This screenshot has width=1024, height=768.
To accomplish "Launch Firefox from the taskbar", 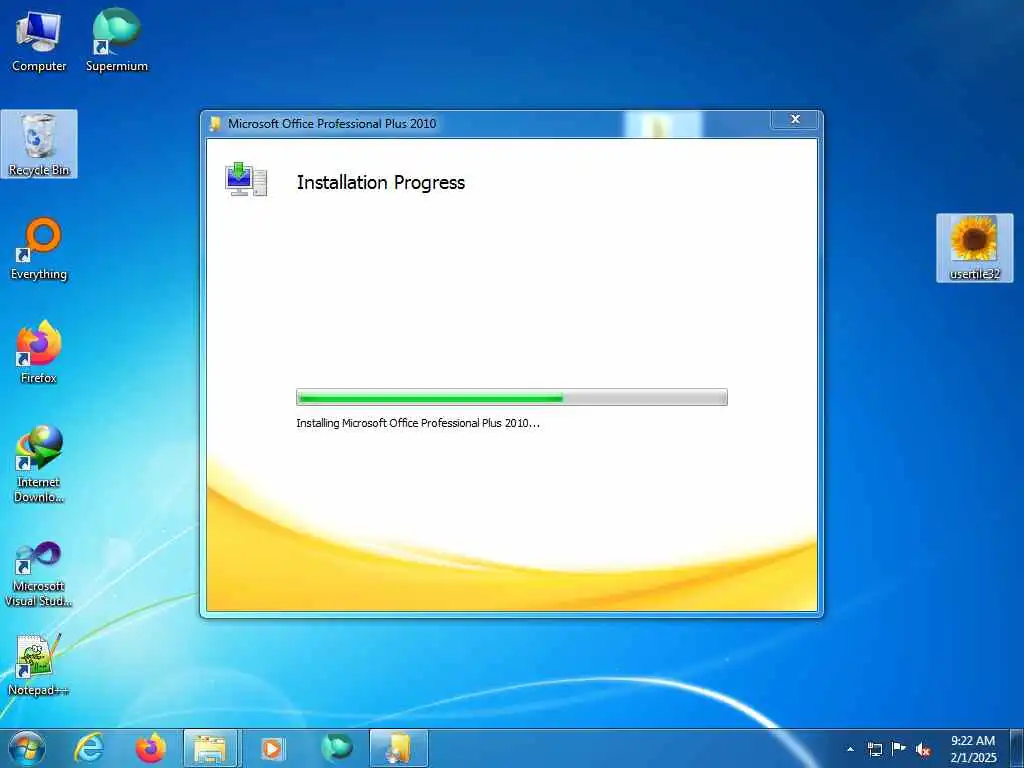I will tap(150, 748).
